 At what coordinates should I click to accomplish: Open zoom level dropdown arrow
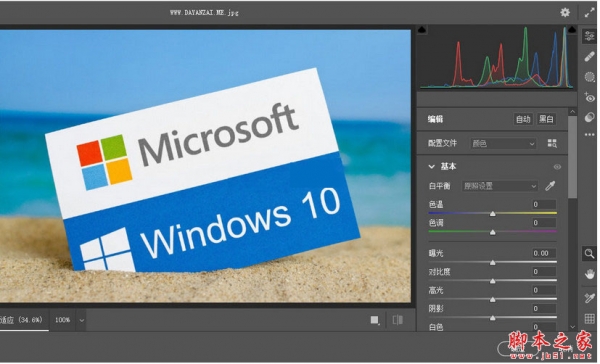tap(82, 320)
